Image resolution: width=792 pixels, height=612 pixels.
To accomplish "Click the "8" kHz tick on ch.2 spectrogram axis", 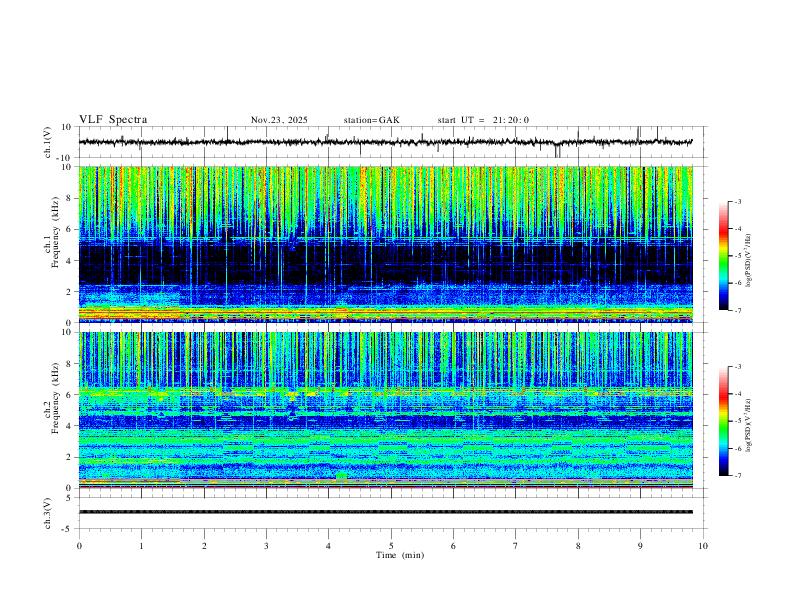I will [x=69, y=364].
